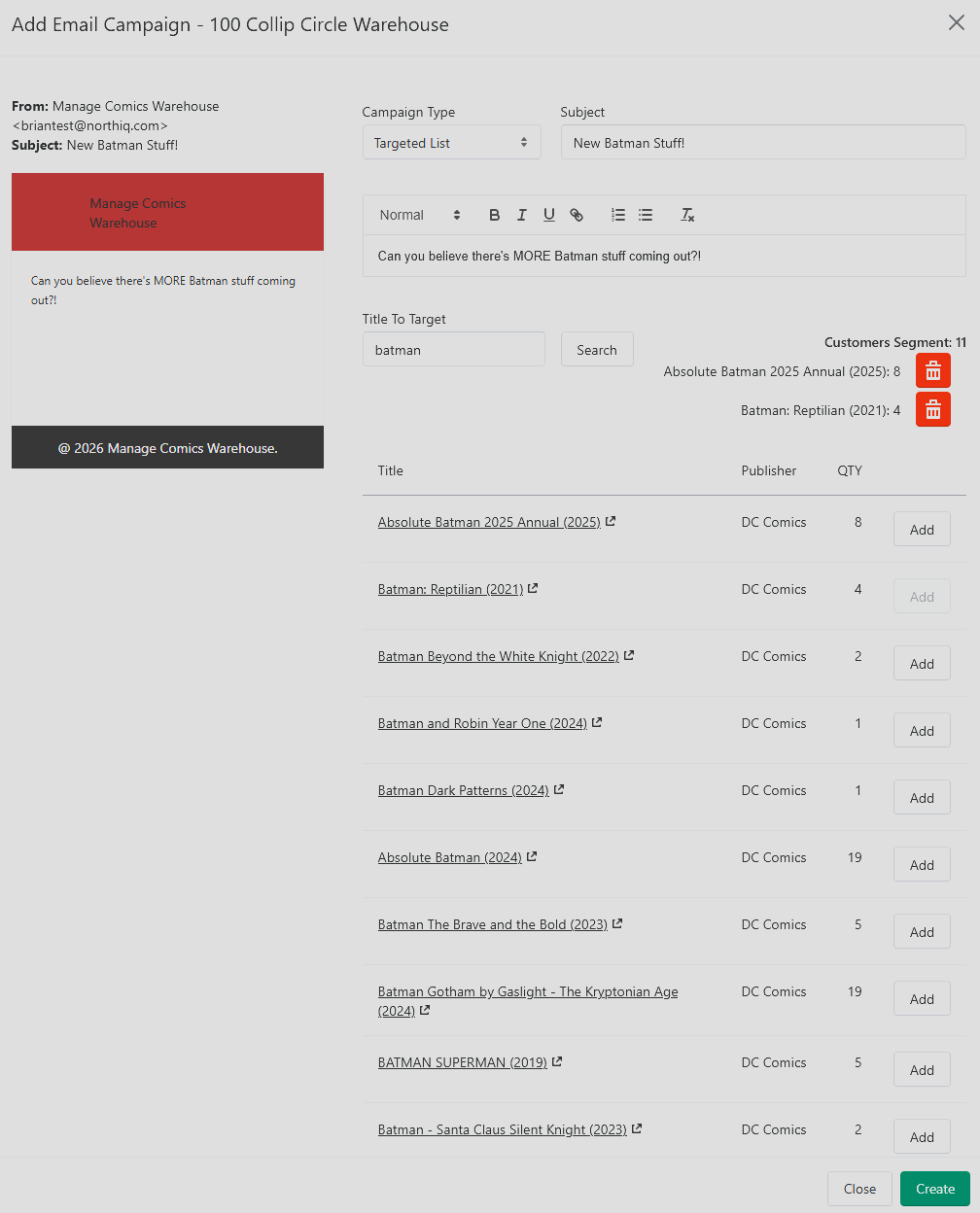The image size is (980, 1213).
Task: Add Batman Beyond the White Knight (2022)
Action: click(922, 664)
